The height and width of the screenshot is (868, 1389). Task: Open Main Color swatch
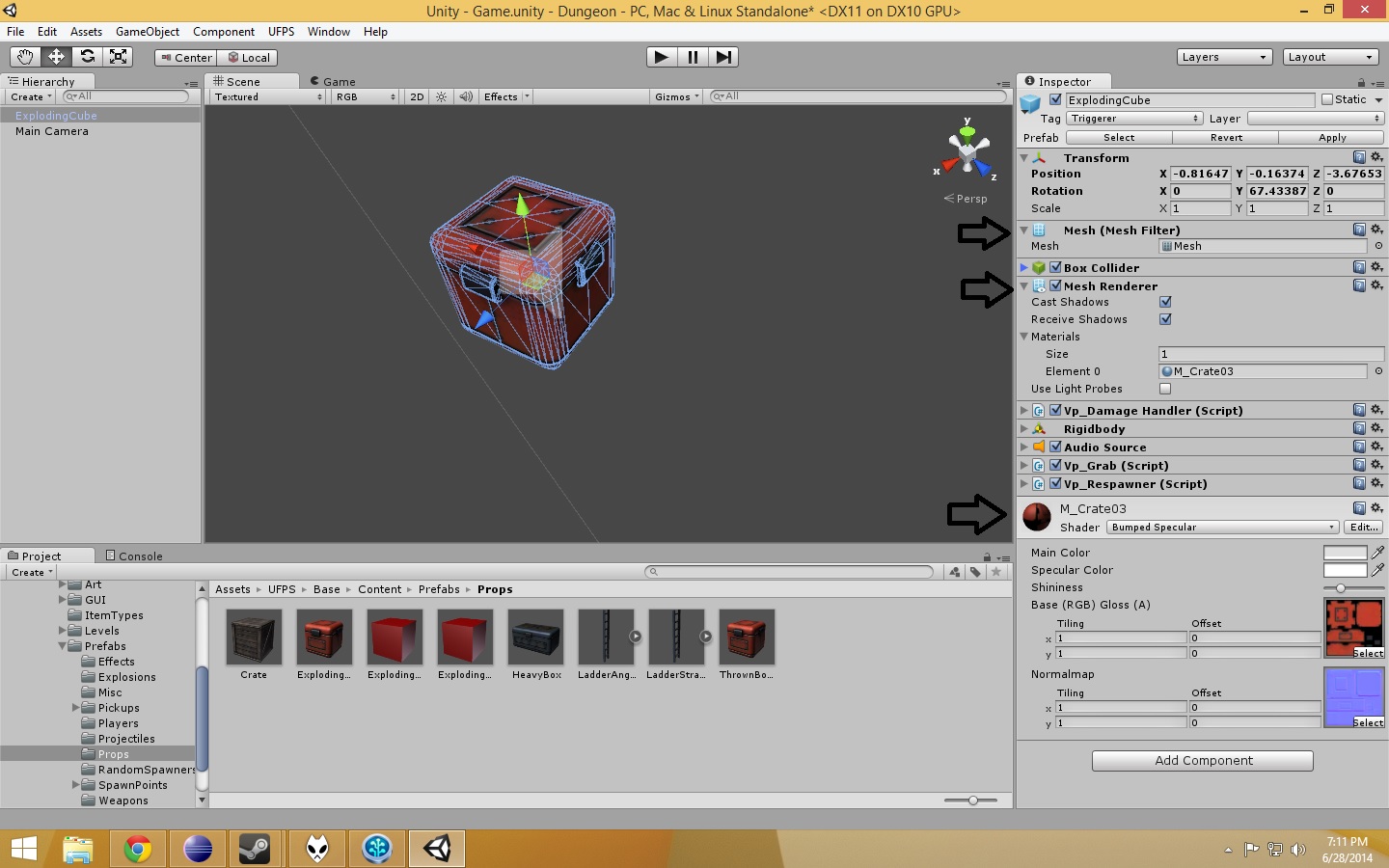coord(1345,553)
